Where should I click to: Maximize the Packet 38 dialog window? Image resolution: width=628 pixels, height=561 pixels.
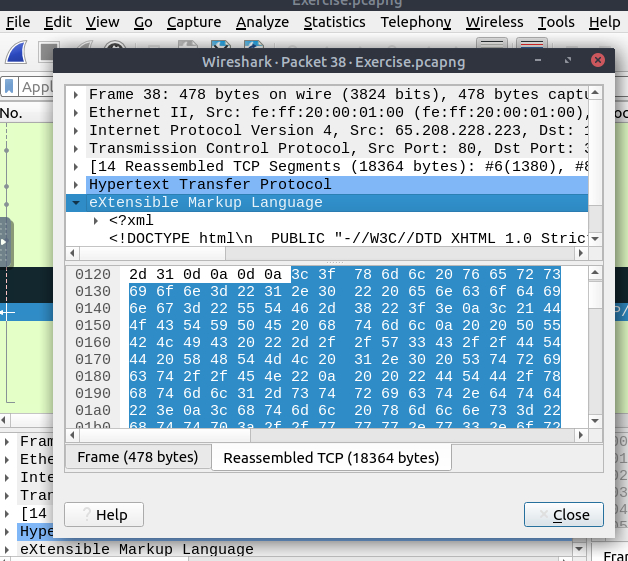[x=568, y=60]
